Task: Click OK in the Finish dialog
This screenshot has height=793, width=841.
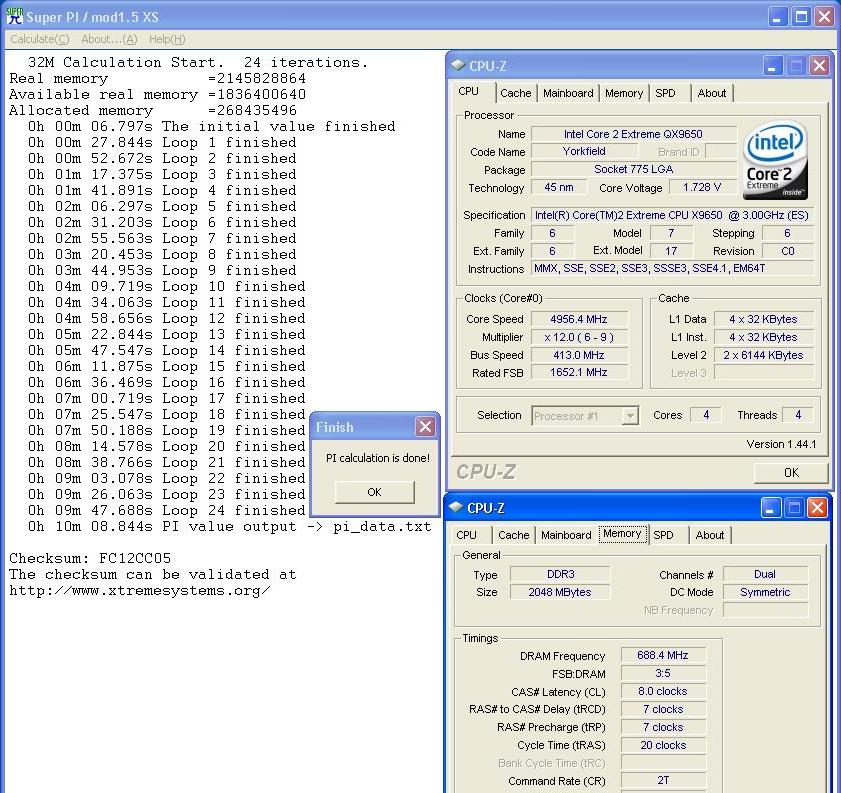Action: [374, 492]
